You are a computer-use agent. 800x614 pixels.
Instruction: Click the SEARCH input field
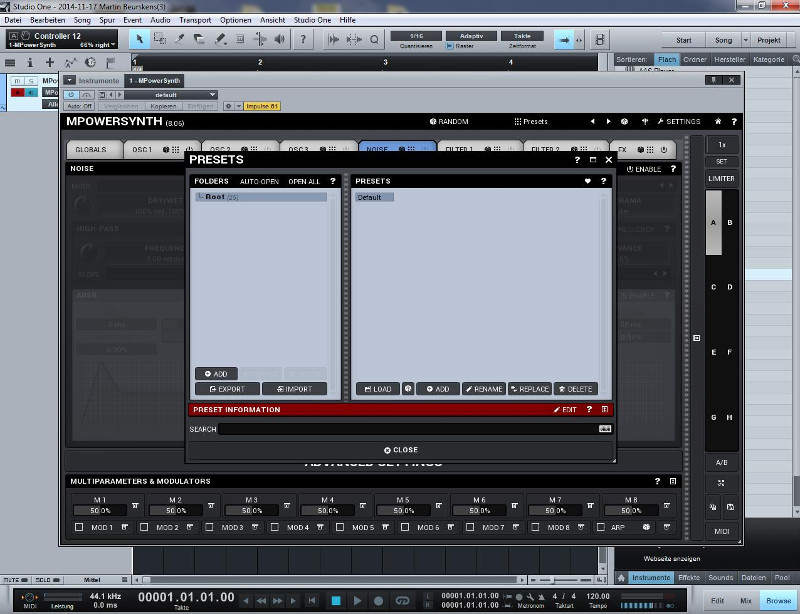[x=408, y=429]
